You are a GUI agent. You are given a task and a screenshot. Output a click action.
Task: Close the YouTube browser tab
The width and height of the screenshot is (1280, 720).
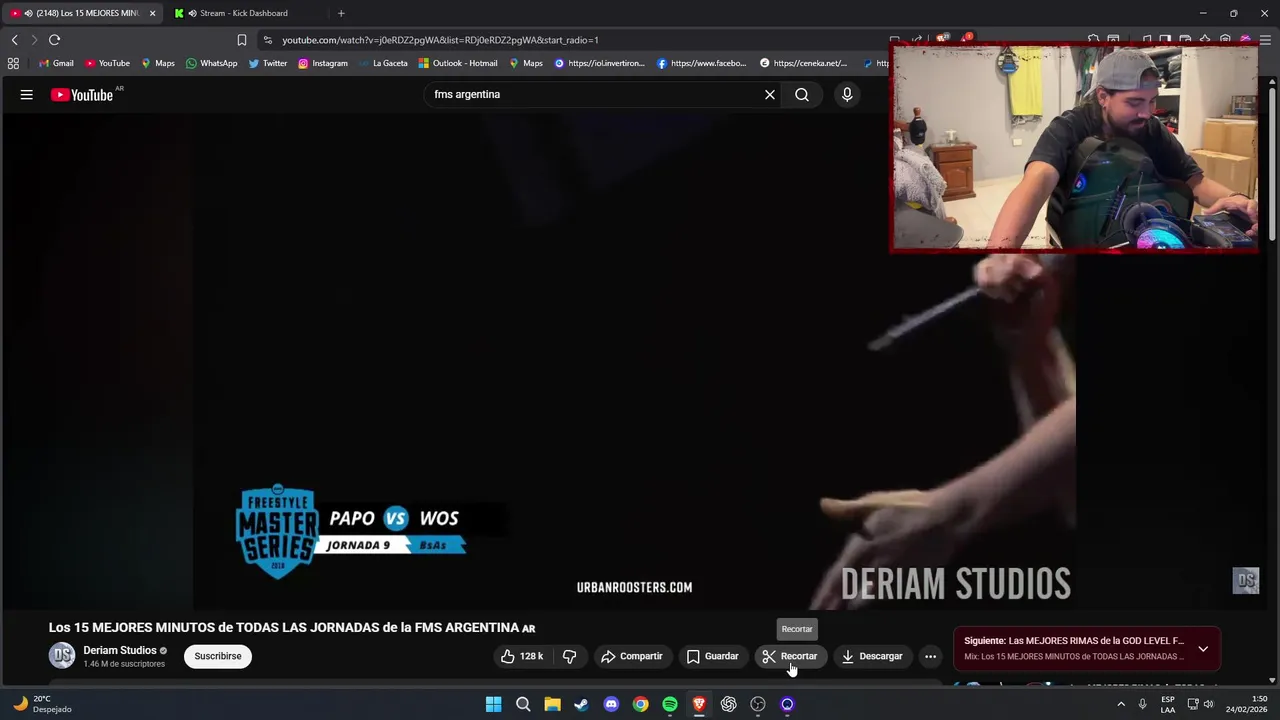pyautogui.click(x=153, y=13)
